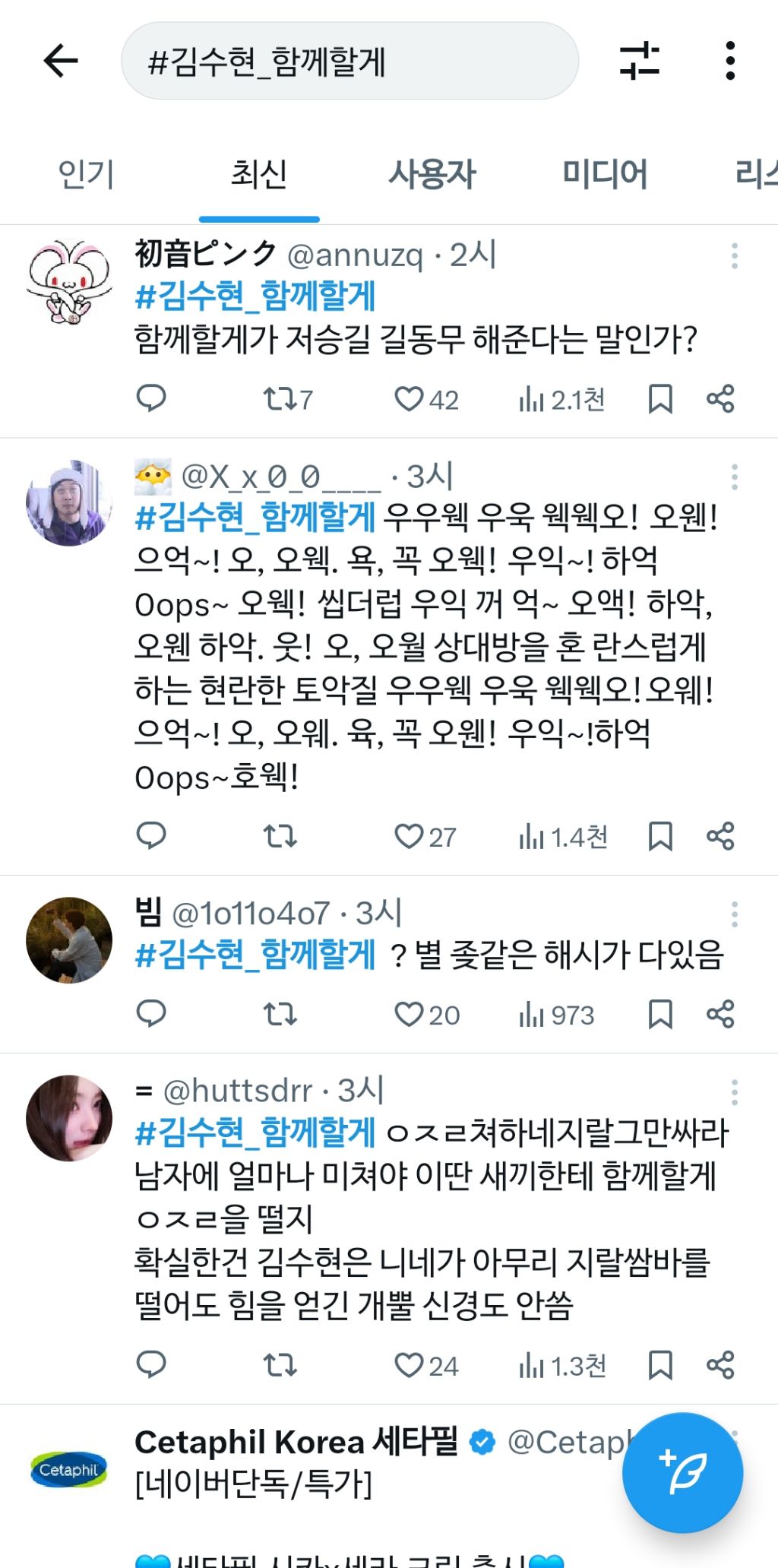Tap the back arrow icon
Image resolution: width=778 pixels, height=1568 pixels.
click(x=62, y=61)
